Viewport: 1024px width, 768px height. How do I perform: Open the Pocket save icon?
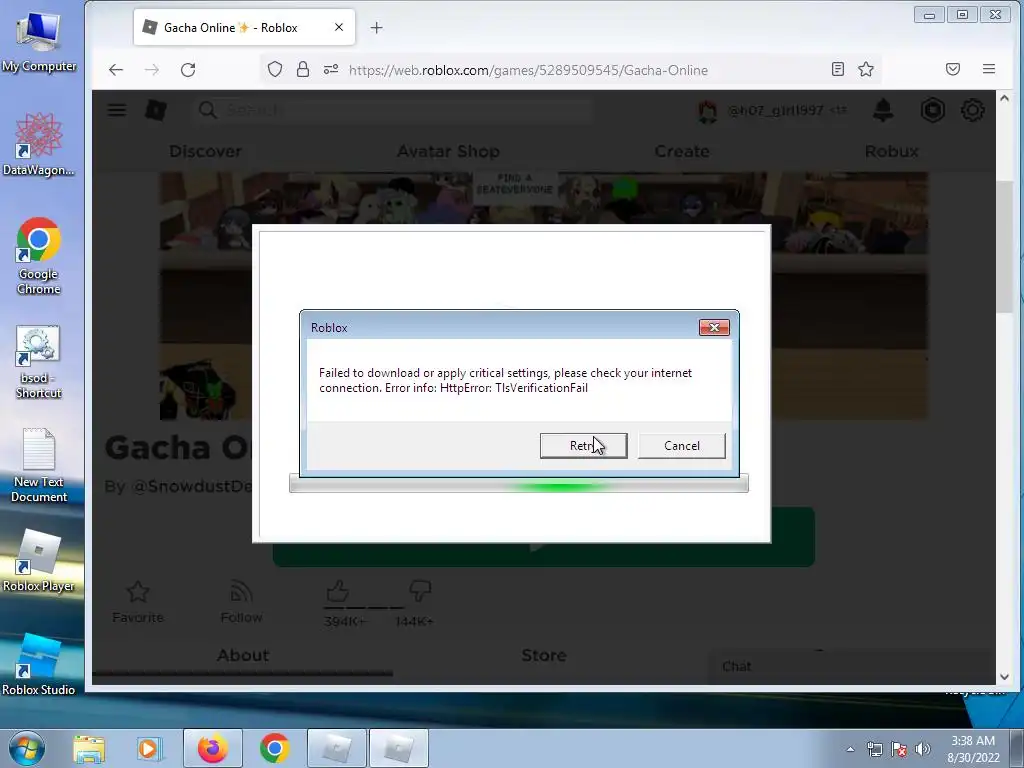click(953, 69)
